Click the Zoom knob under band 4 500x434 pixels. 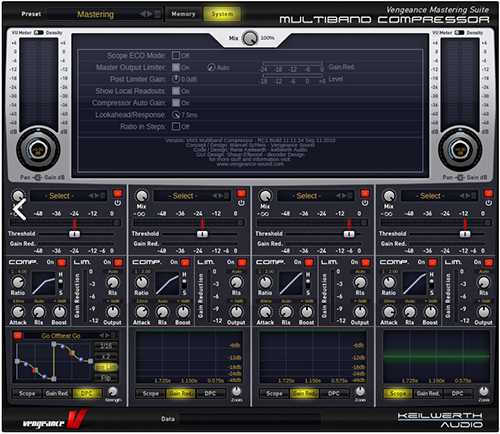484,391
